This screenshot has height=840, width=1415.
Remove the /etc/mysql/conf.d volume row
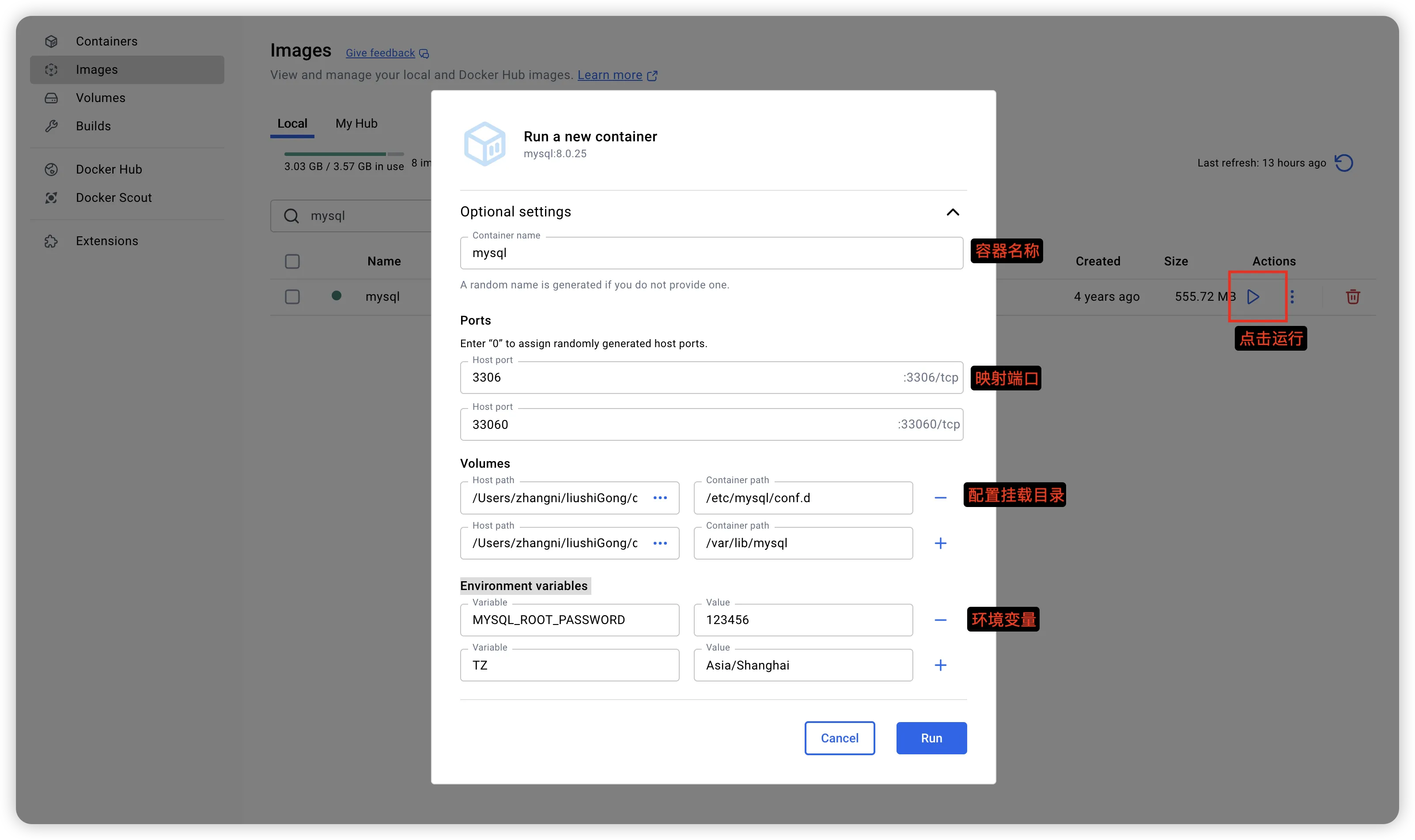[x=940, y=498]
